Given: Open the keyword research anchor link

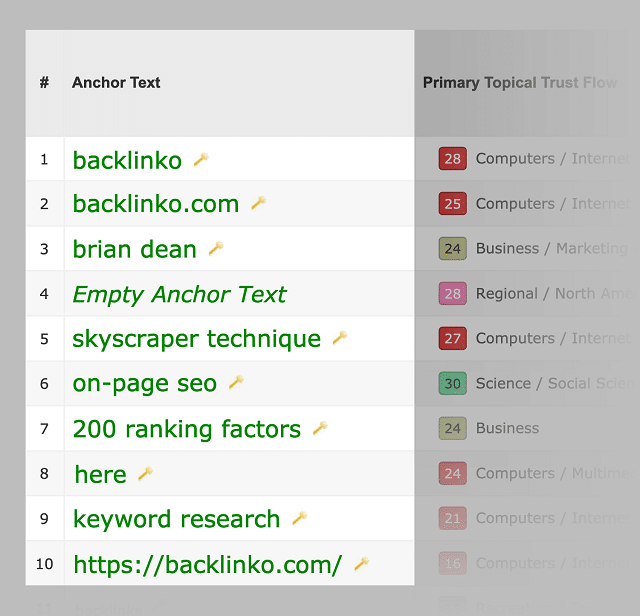Looking at the screenshot, I should (x=176, y=519).
